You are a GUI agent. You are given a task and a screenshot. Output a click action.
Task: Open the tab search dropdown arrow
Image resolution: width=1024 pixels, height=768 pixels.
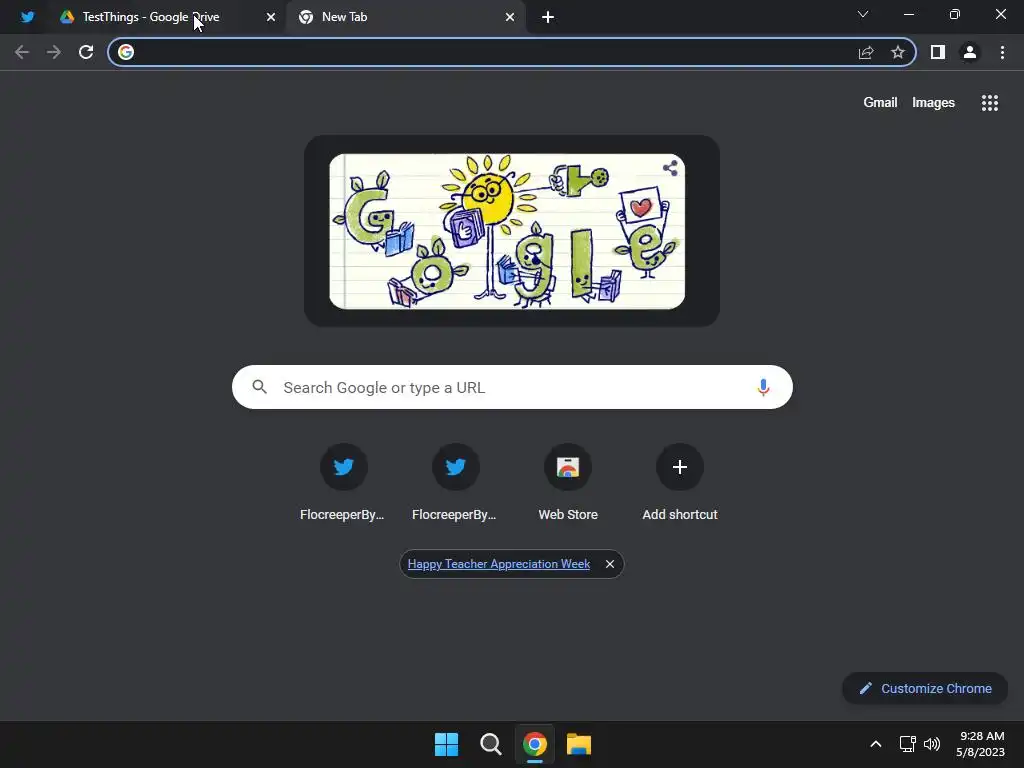pos(863,14)
